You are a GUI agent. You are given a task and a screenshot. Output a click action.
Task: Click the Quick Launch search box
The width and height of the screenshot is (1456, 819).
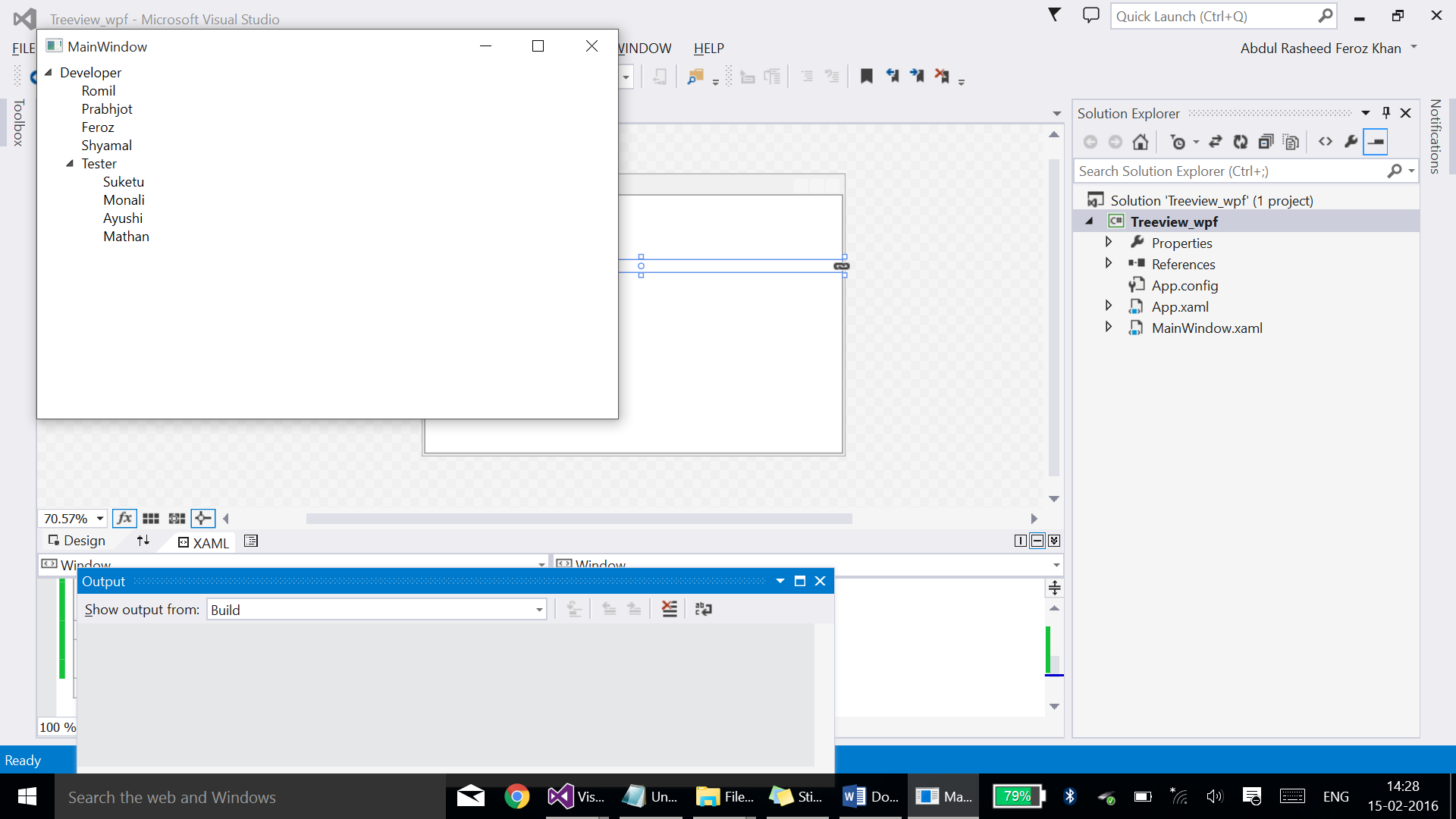[1213, 16]
